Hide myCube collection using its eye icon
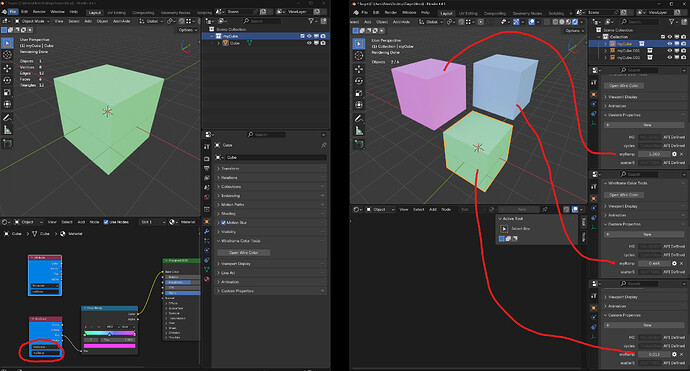690x371 pixels. click(309, 36)
